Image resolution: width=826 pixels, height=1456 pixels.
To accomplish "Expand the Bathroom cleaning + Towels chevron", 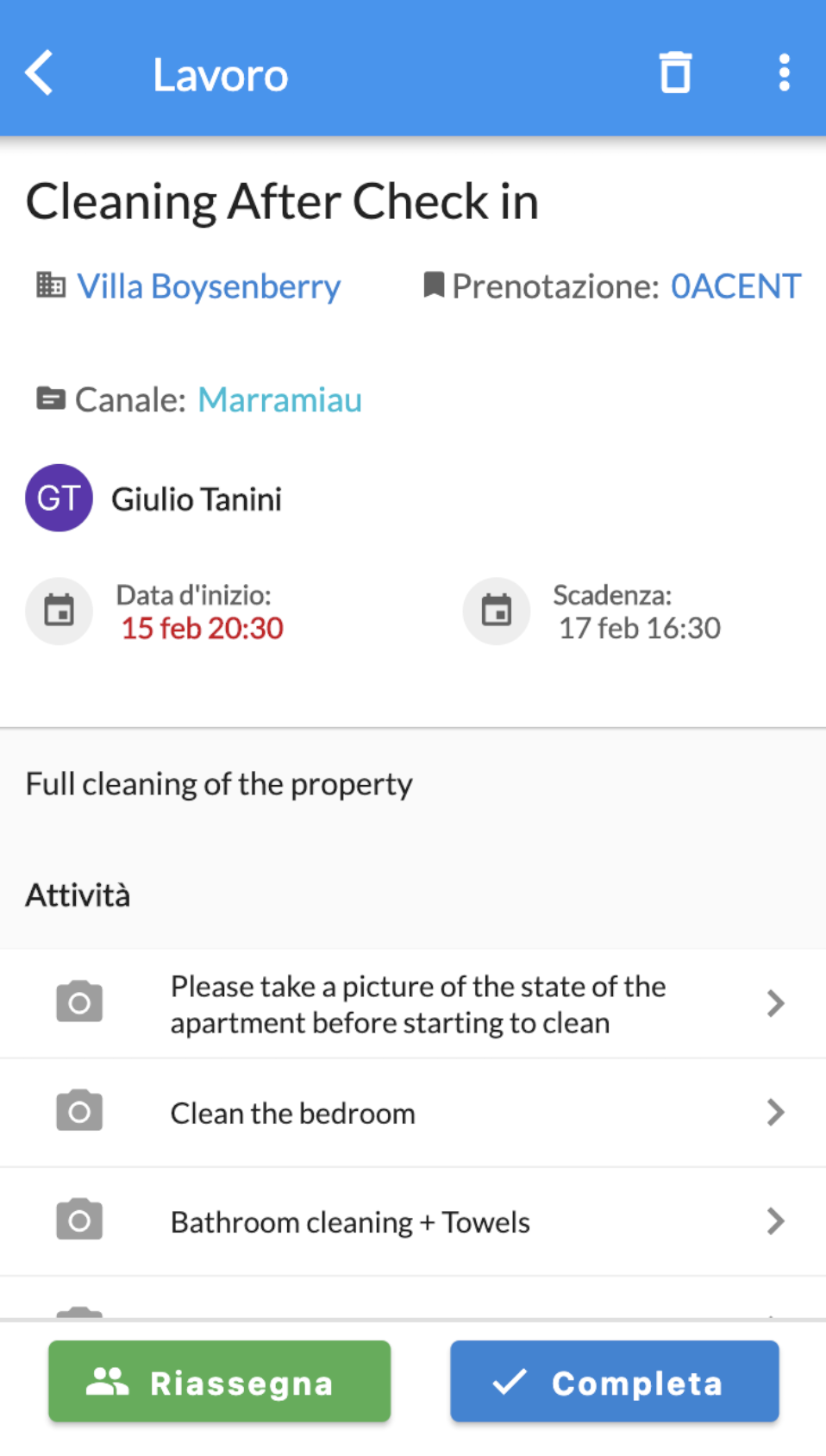I will click(775, 1221).
